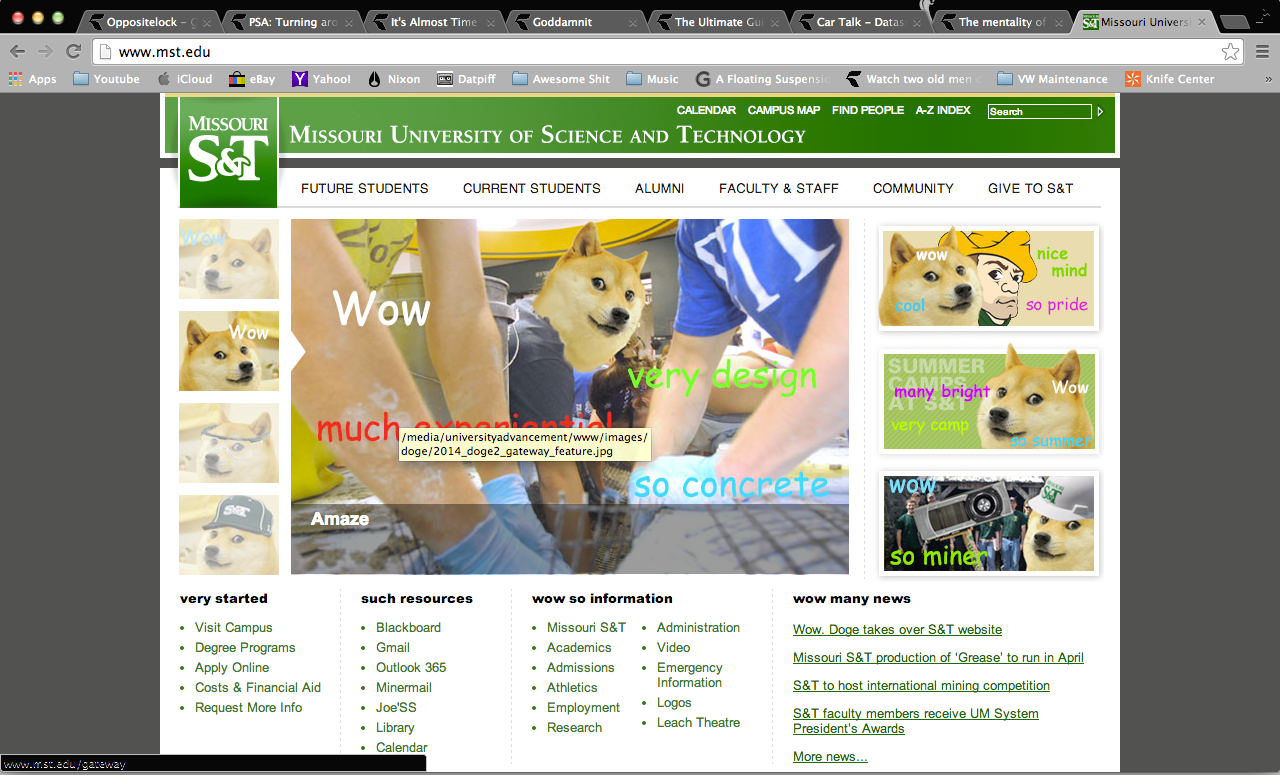Open the Music bookmark folder
The height and width of the screenshot is (775, 1280).
[652, 79]
